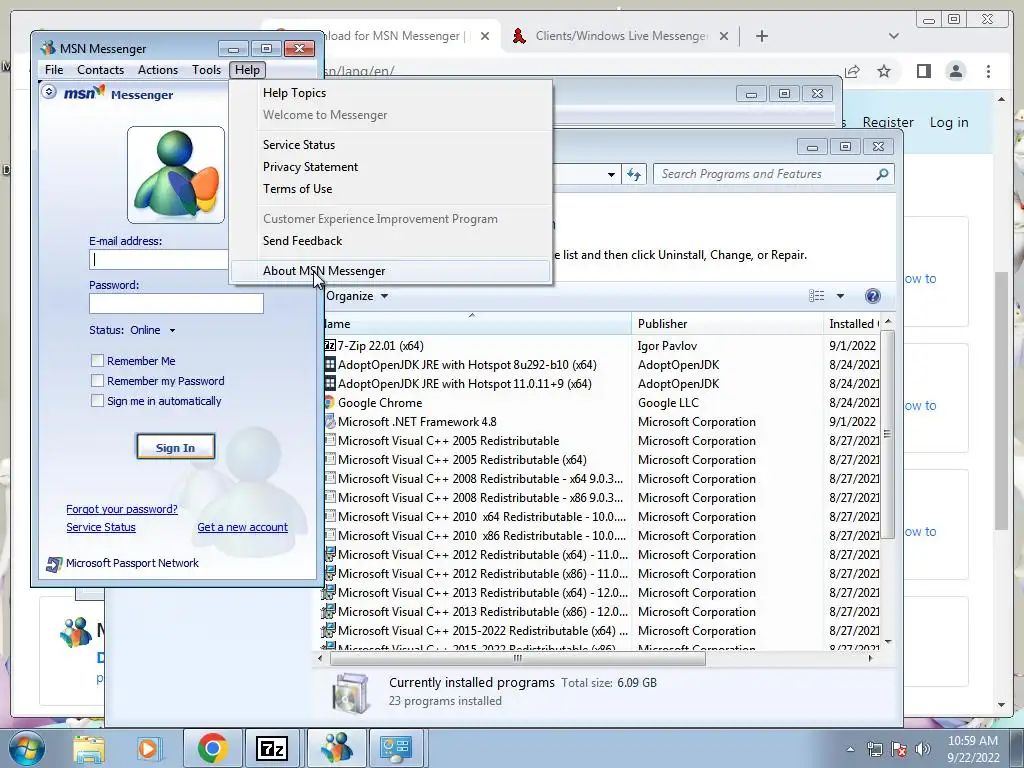
Task: Expand the Status Online dropdown
Action: 172,330
